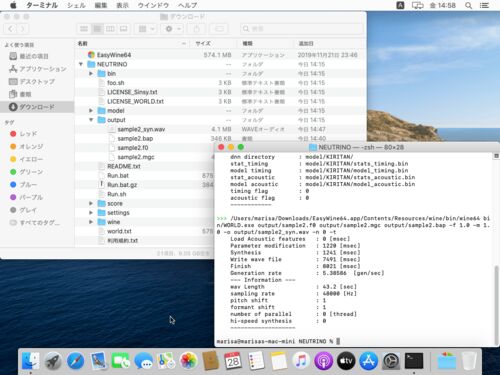Sort Finder list by サイズ column header
Screen dimensions: 500x375
pos(213,43)
